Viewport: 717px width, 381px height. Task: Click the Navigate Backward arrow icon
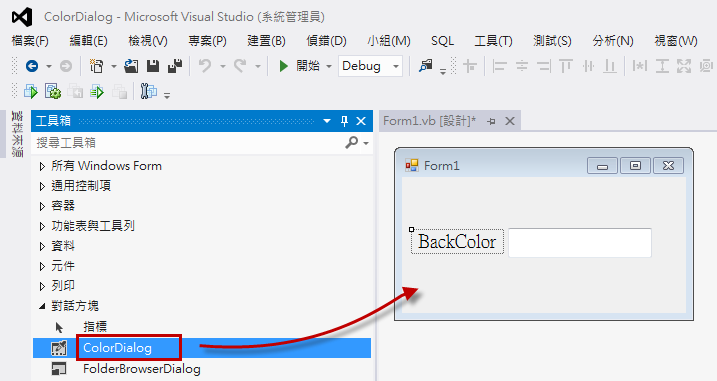(32, 66)
